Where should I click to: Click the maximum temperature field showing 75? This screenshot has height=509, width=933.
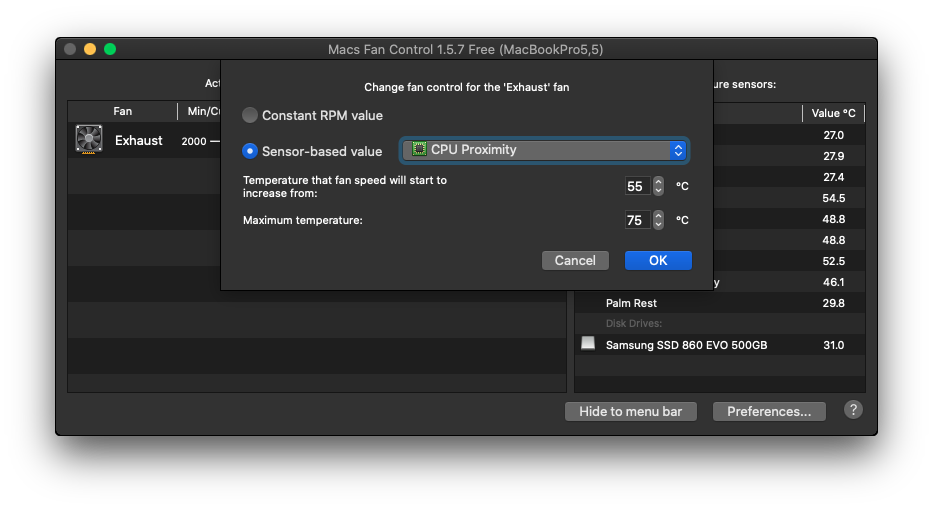pos(636,220)
